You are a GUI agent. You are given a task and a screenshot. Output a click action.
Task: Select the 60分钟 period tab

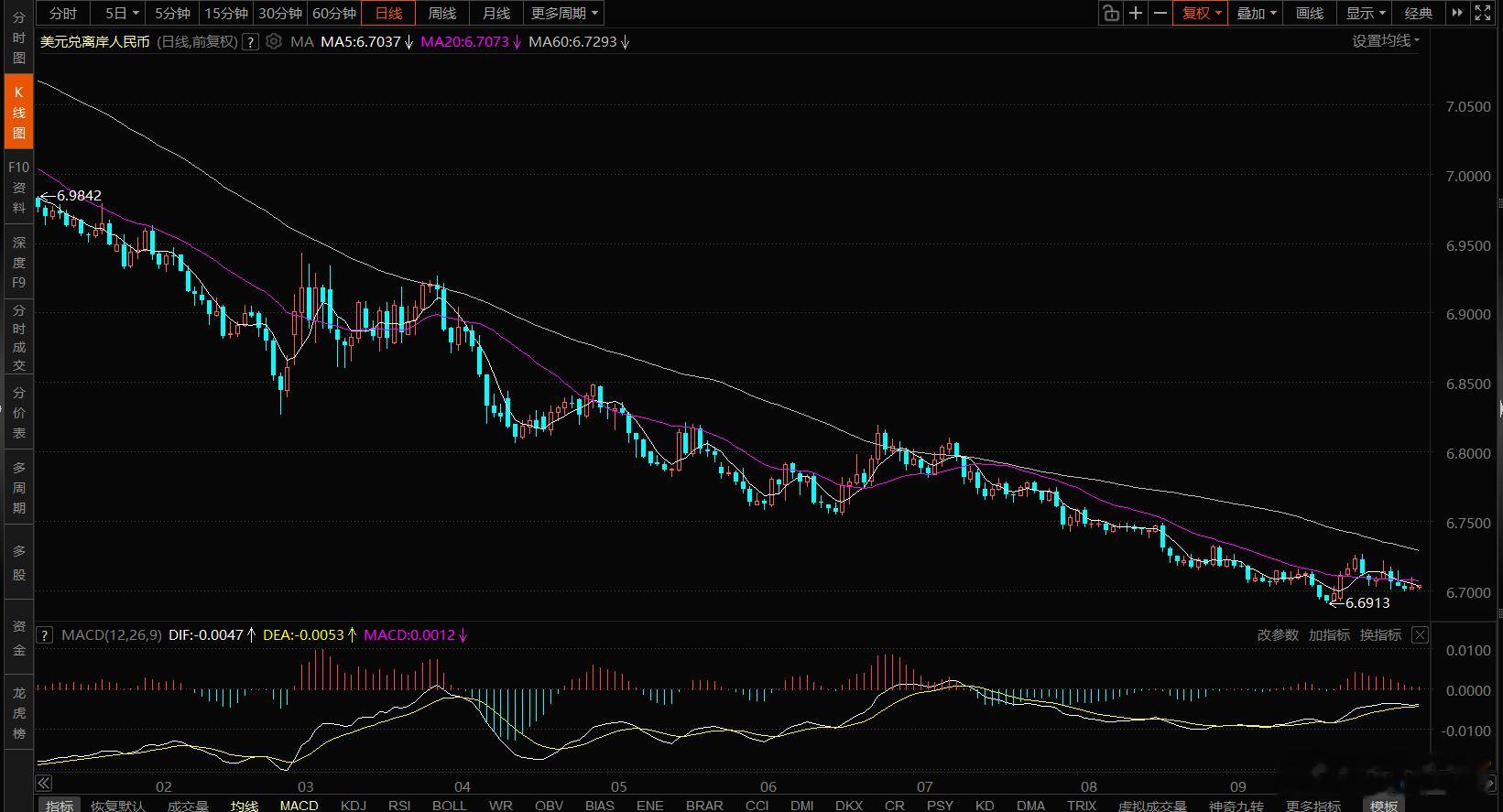click(334, 13)
